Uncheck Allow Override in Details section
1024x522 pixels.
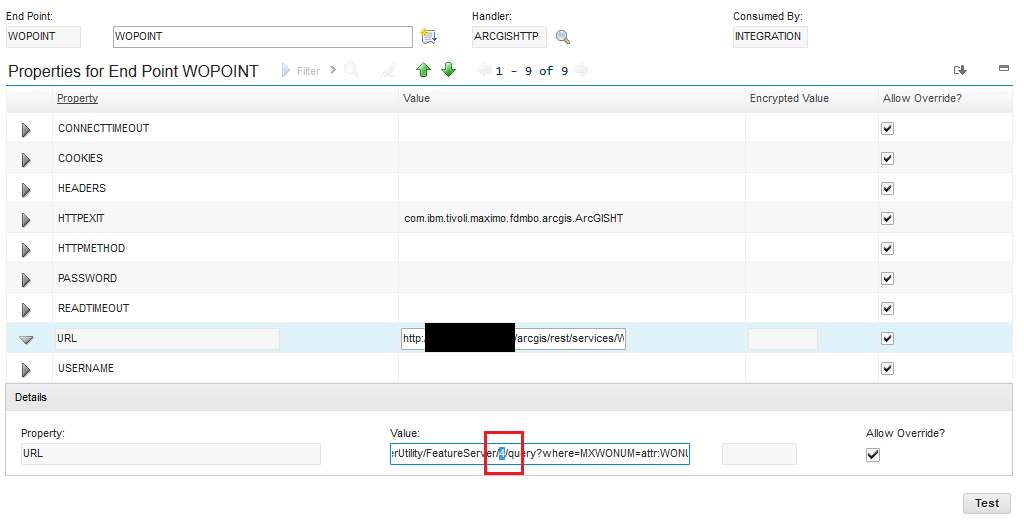pos(873,455)
